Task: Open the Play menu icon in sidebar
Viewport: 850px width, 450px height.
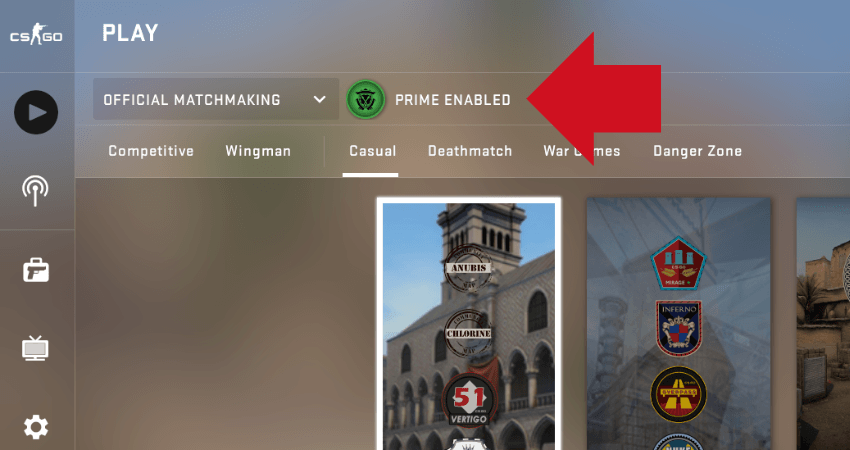Action: [x=36, y=112]
